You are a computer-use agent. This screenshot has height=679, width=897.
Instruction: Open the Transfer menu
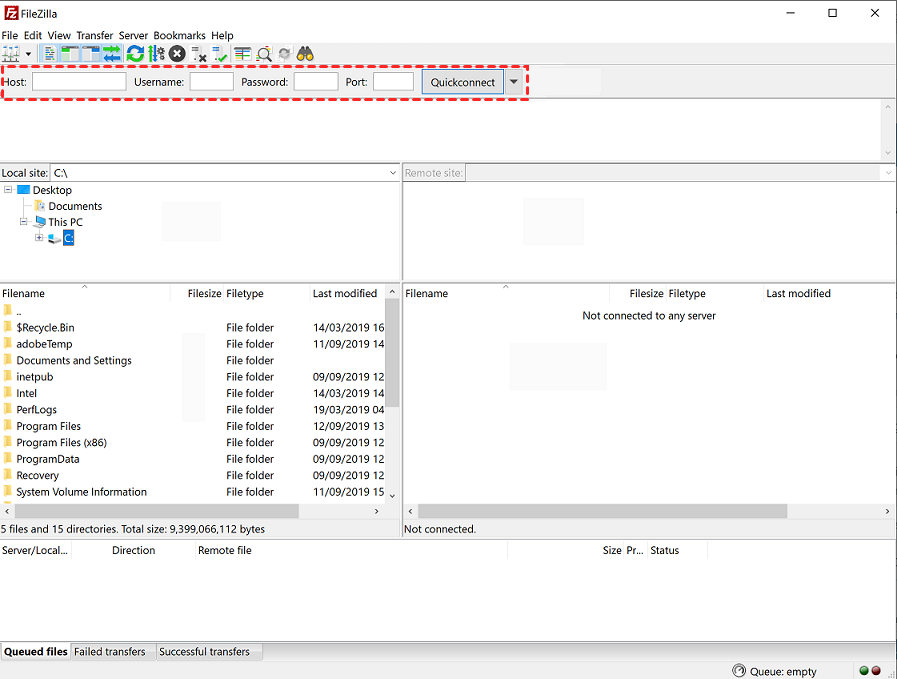(x=94, y=35)
